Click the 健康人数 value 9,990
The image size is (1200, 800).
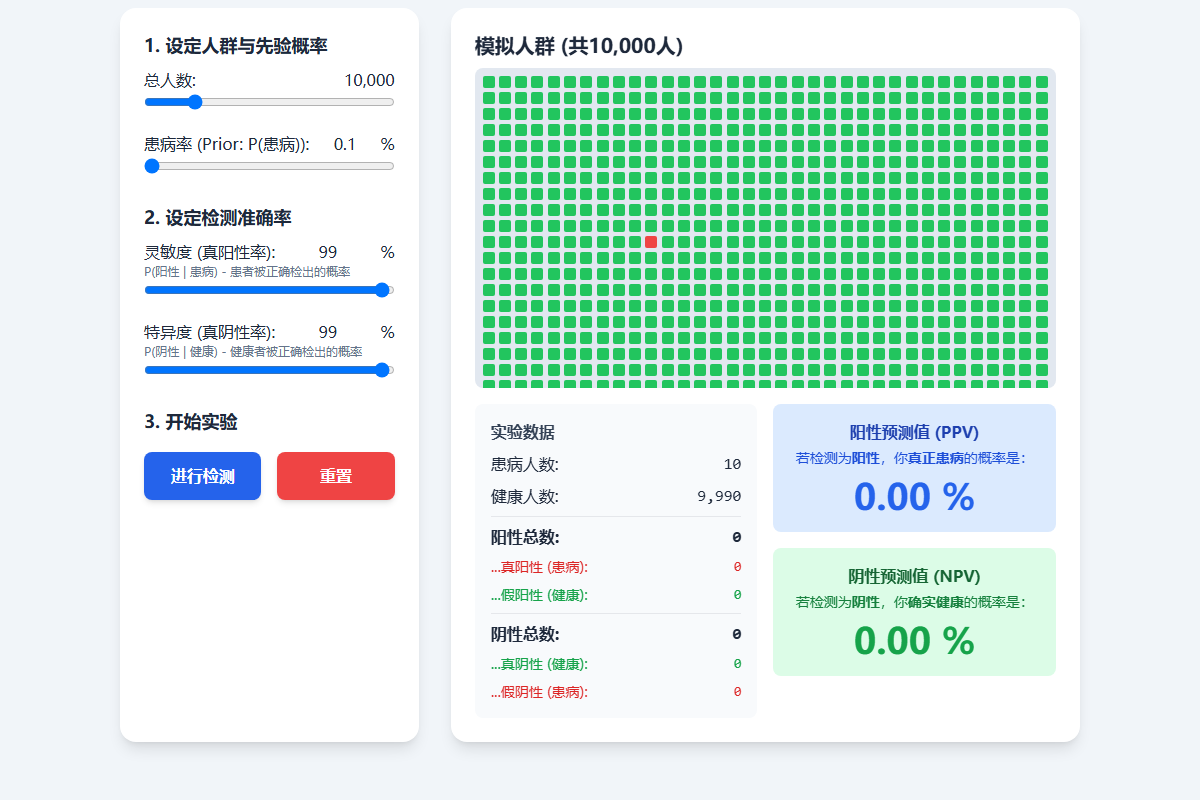[719, 497]
